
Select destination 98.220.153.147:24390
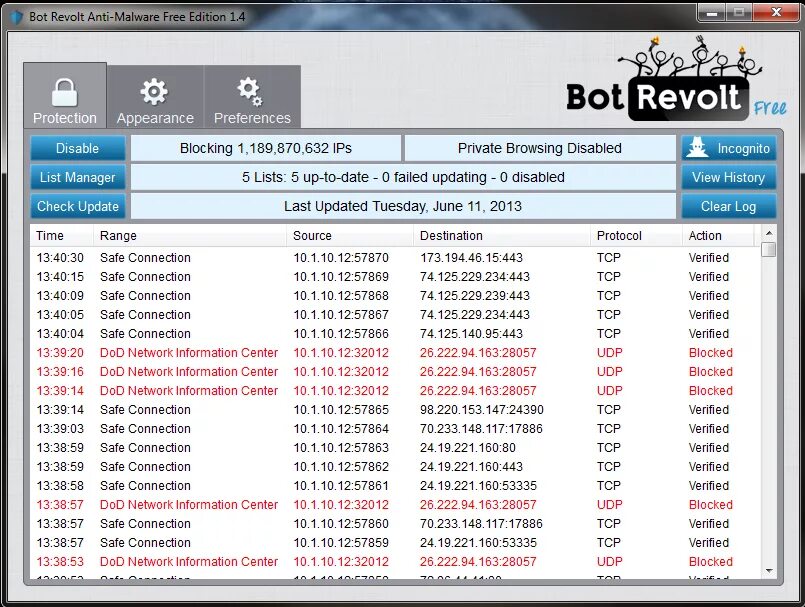click(482, 410)
